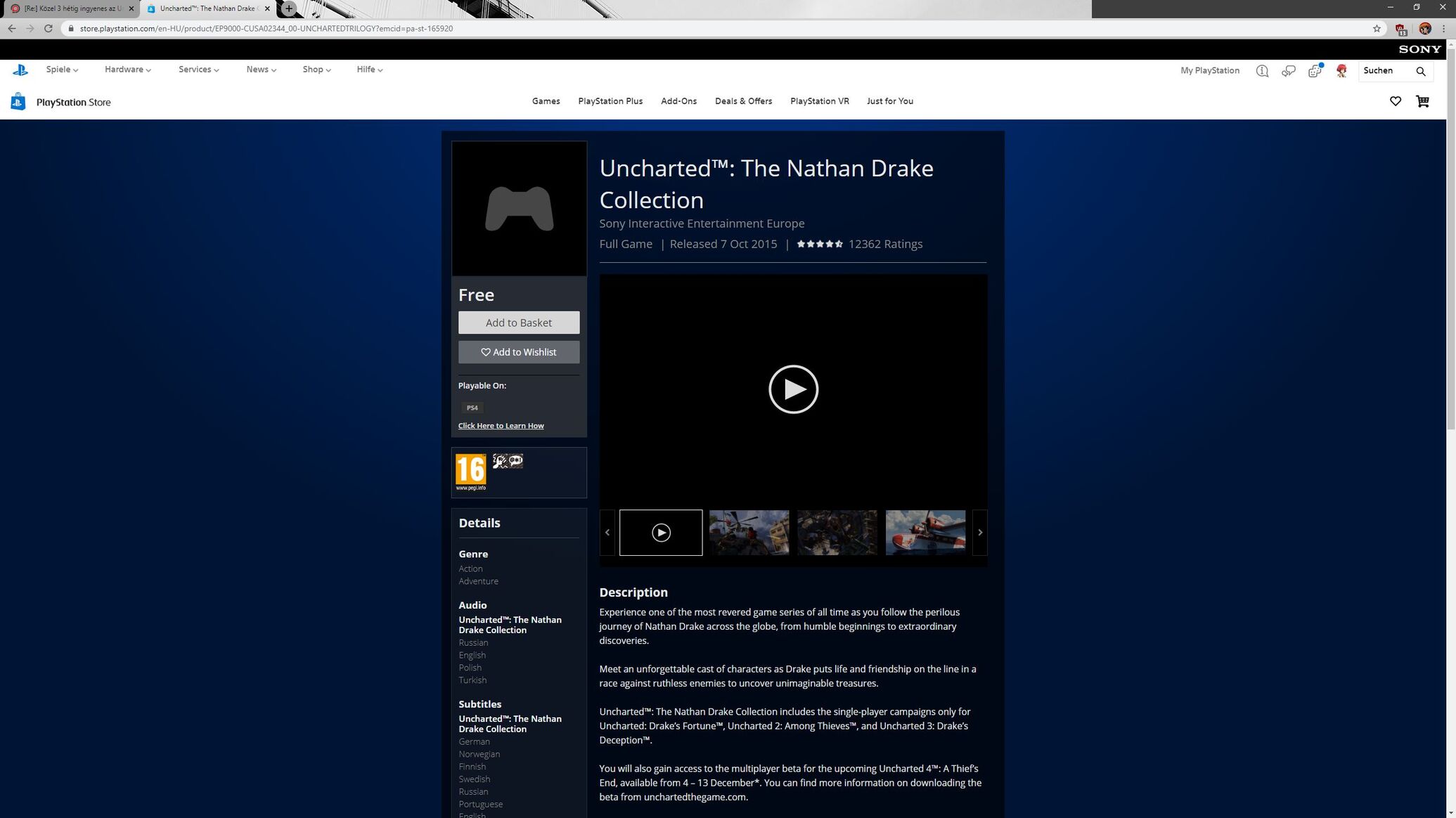Select the red seaplane screenshot thumbnail
The image size is (1456, 818).
[925, 533]
